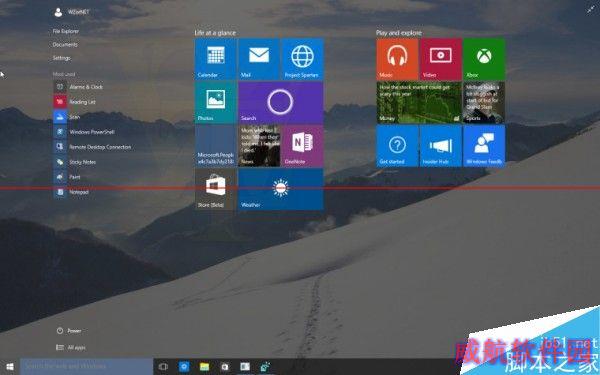Image resolution: width=600 pixels, height=375 pixels.
Task: Restore Start menu size with the corner arrow
Action: point(591,10)
